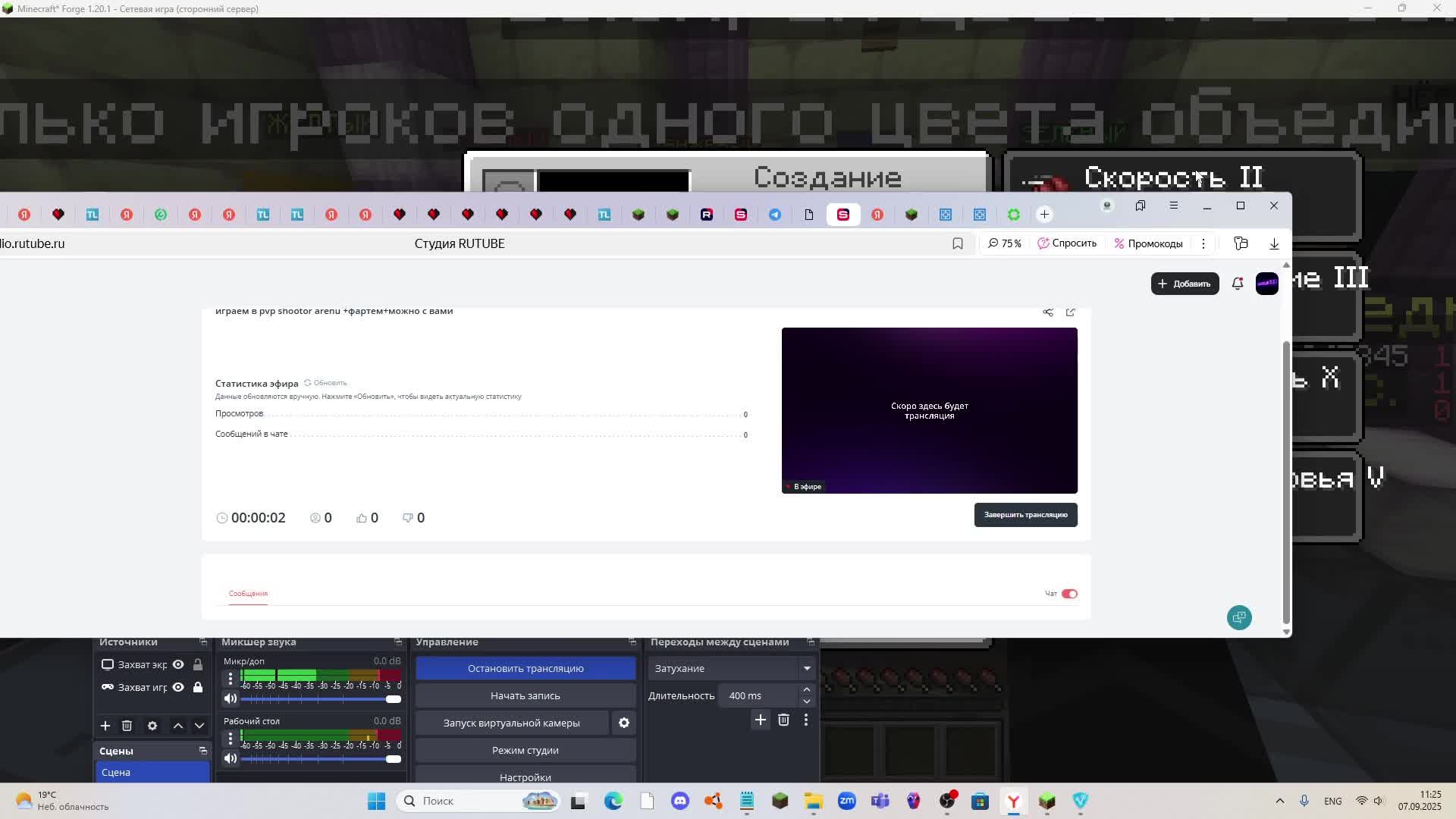The image size is (1456, 819).
Task: Open the virtual camera settings gear
Action: click(624, 723)
